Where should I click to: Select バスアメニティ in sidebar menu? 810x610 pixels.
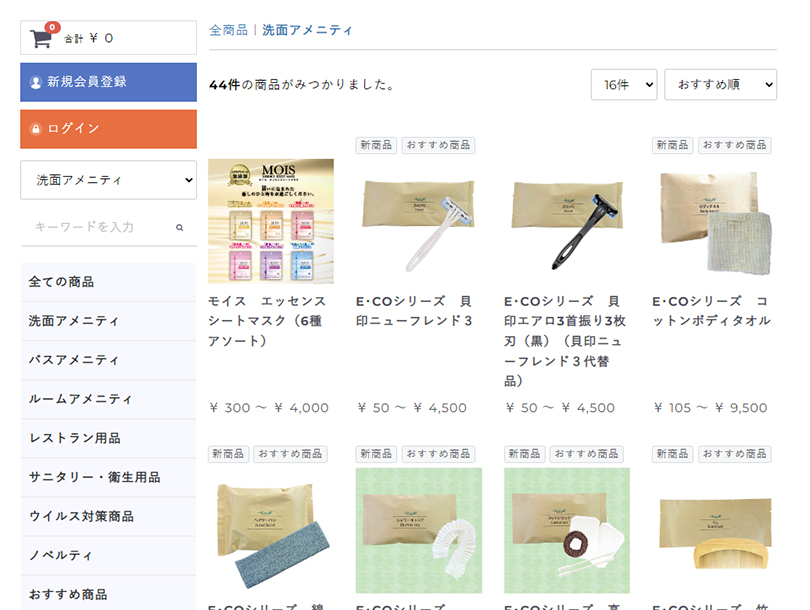[108, 360]
